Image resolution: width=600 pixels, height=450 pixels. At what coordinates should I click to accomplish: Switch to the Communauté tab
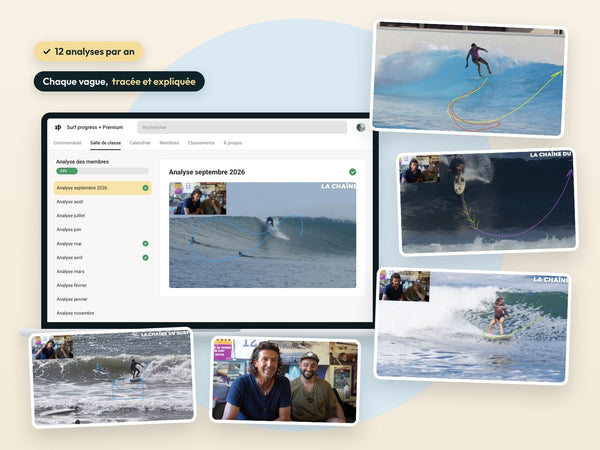click(67, 143)
